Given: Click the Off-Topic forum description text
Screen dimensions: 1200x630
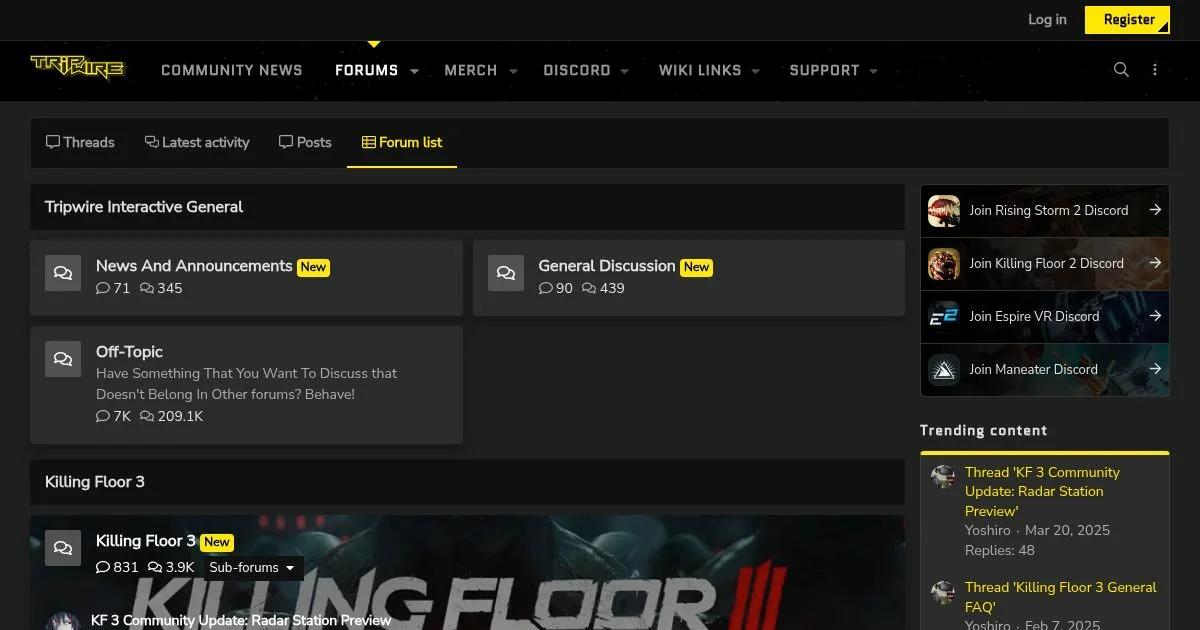Looking at the screenshot, I should click(x=247, y=384).
